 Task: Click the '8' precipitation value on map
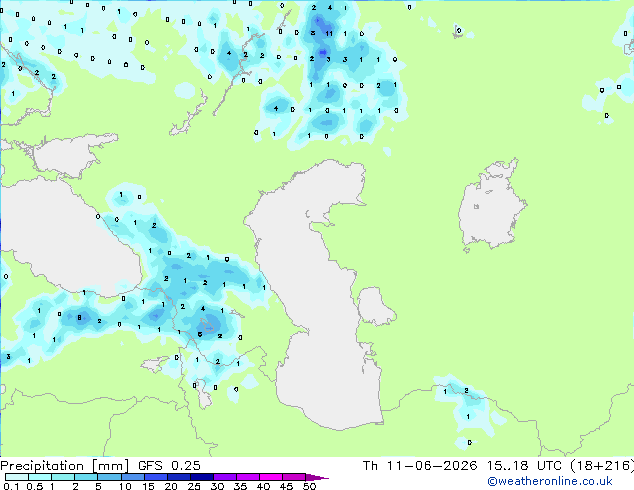[79, 318]
